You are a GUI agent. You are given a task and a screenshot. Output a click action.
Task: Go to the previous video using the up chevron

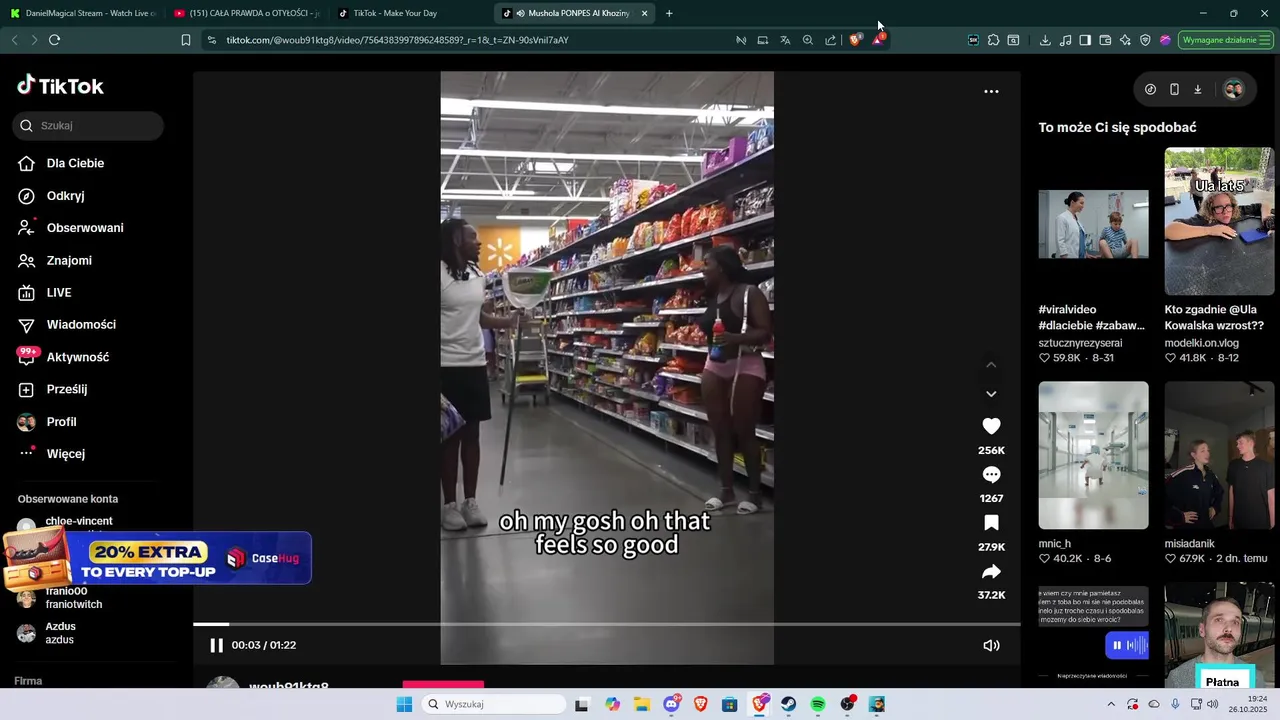click(x=991, y=364)
